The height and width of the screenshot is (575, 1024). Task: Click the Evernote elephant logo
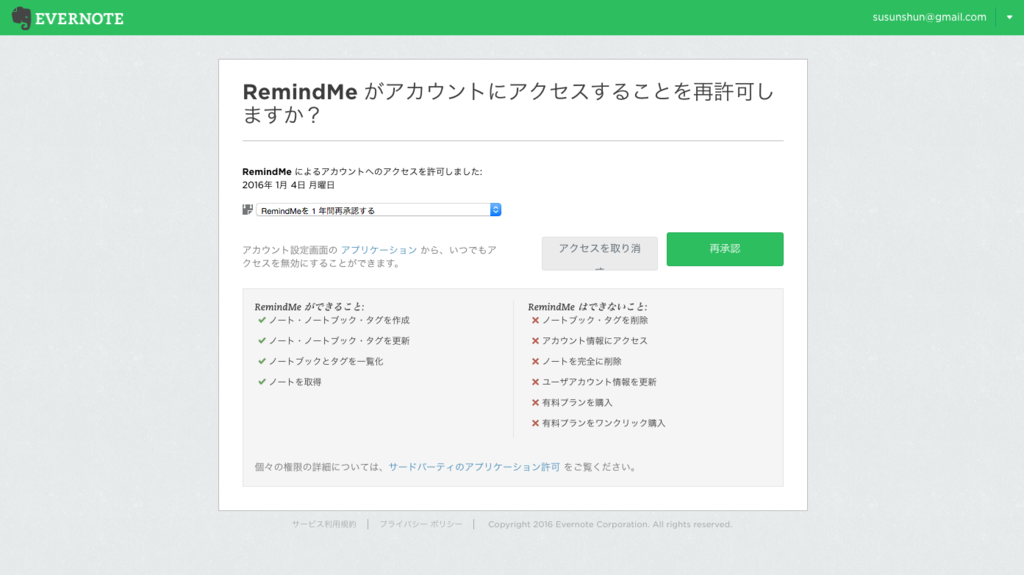click(x=22, y=18)
